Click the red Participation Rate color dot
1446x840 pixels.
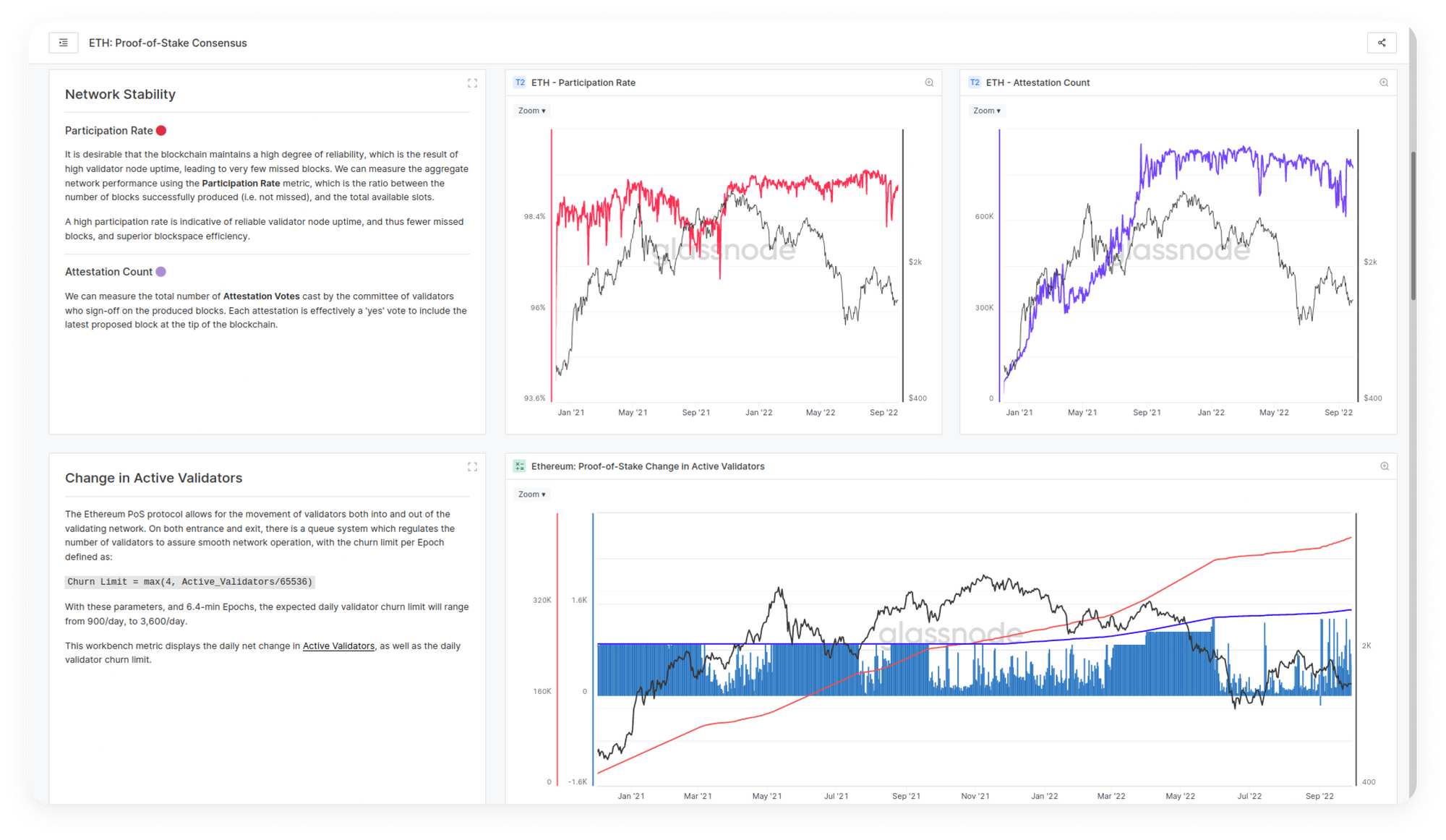(x=161, y=131)
